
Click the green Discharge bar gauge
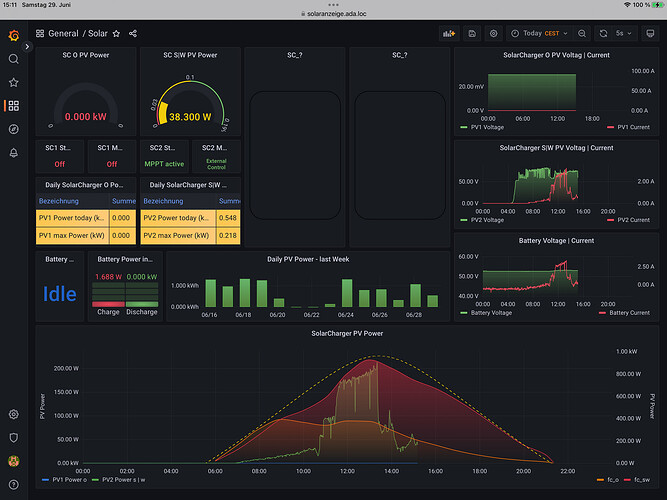pos(142,304)
